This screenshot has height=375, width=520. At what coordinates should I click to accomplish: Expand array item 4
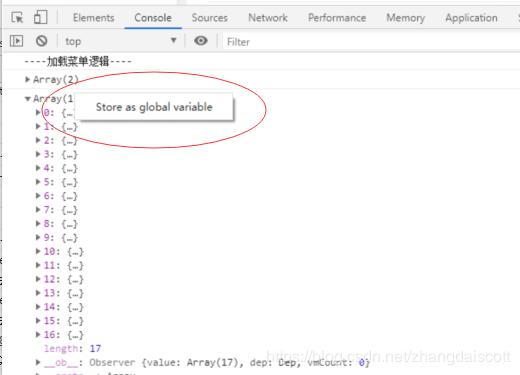tap(38, 168)
